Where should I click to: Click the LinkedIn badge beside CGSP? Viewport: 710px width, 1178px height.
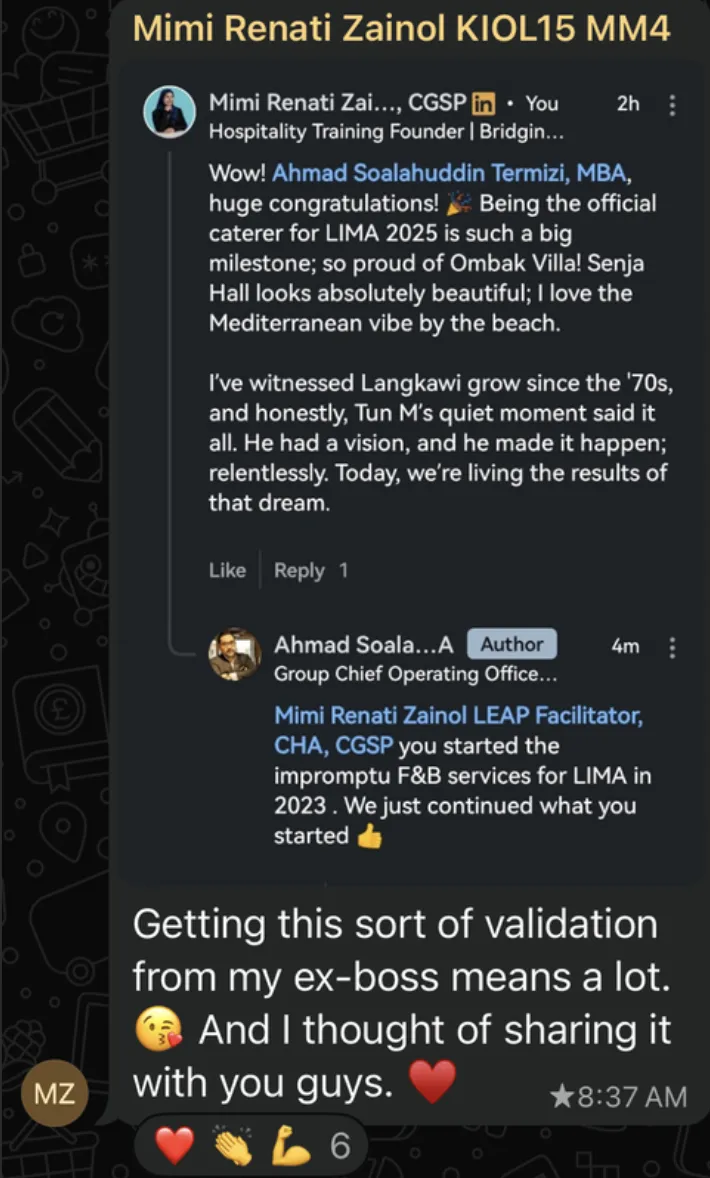484,103
